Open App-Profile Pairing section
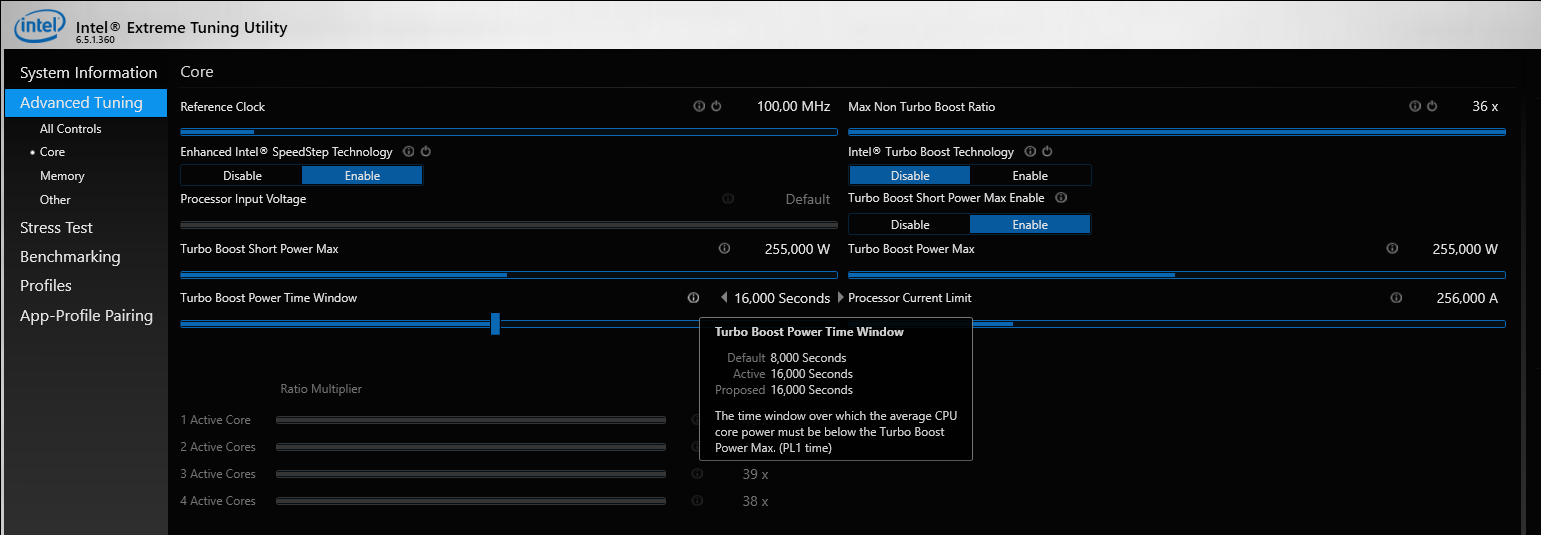Image resolution: width=1541 pixels, height=535 pixels. pyautogui.click(x=86, y=316)
